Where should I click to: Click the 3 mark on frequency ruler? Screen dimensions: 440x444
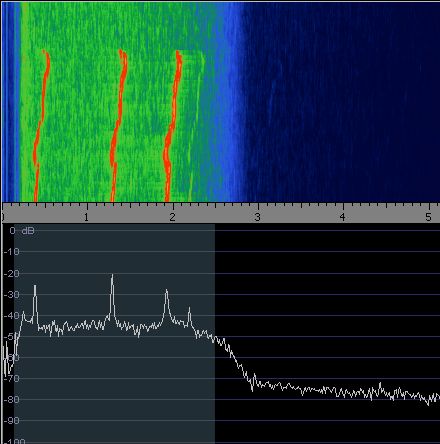pos(257,218)
